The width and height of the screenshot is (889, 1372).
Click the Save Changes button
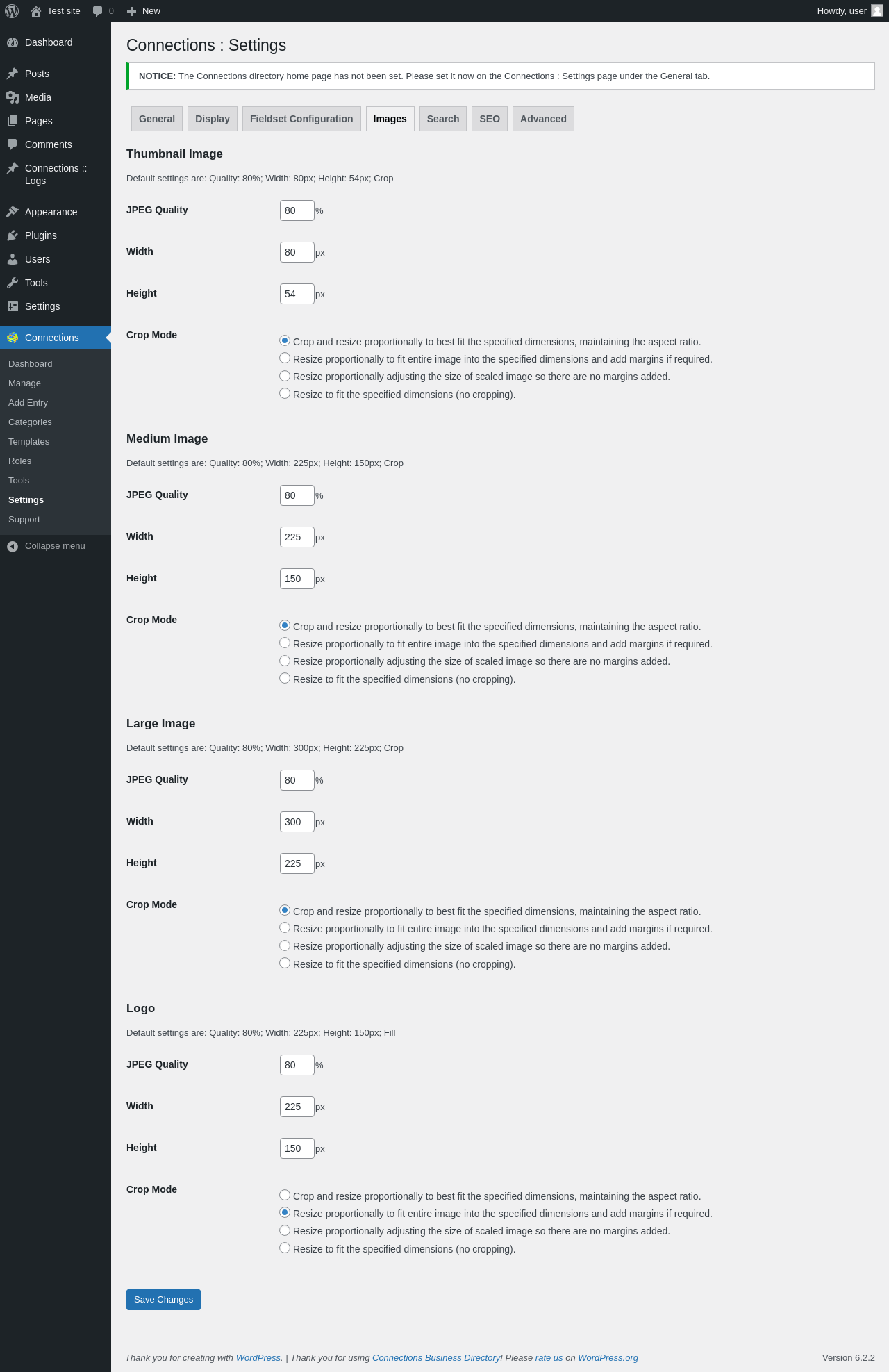(x=163, y=1300)
